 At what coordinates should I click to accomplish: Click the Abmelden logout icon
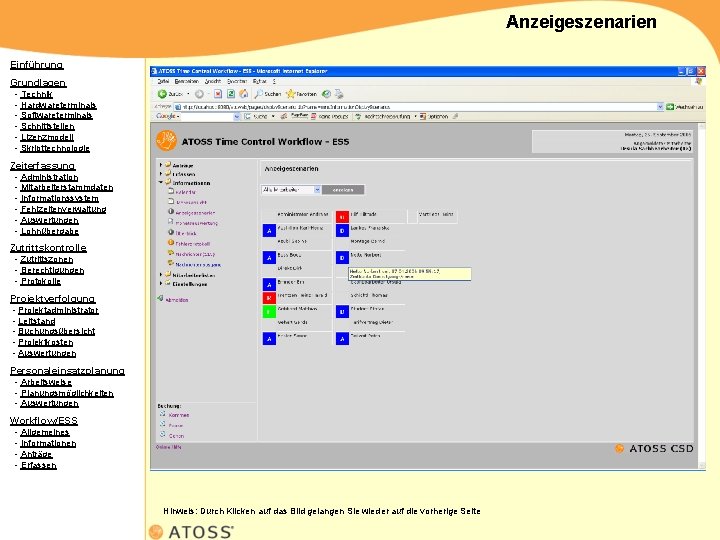(x=160, y=298)
